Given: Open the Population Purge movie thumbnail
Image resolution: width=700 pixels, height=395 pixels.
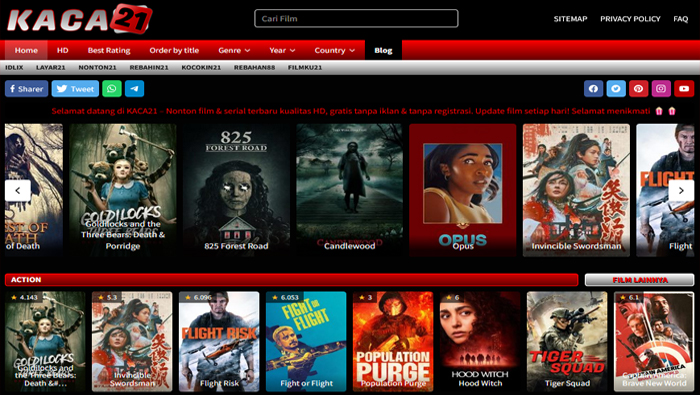Looking at the screenshot, I should click(393, 341).
